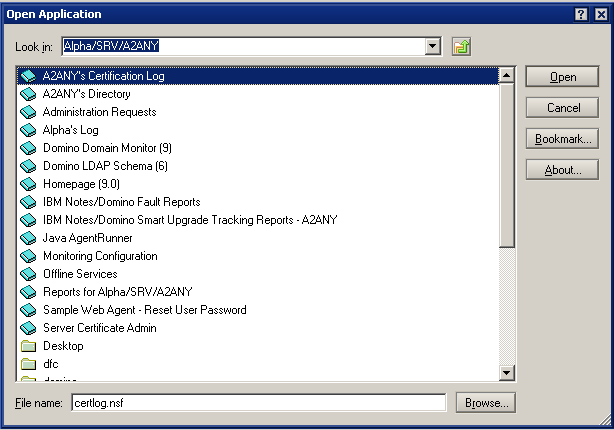Screen dimensions: 614x430
Task: Click the database icon beside A2ANY's Certification Log
Action: click(x=28, y=76)
